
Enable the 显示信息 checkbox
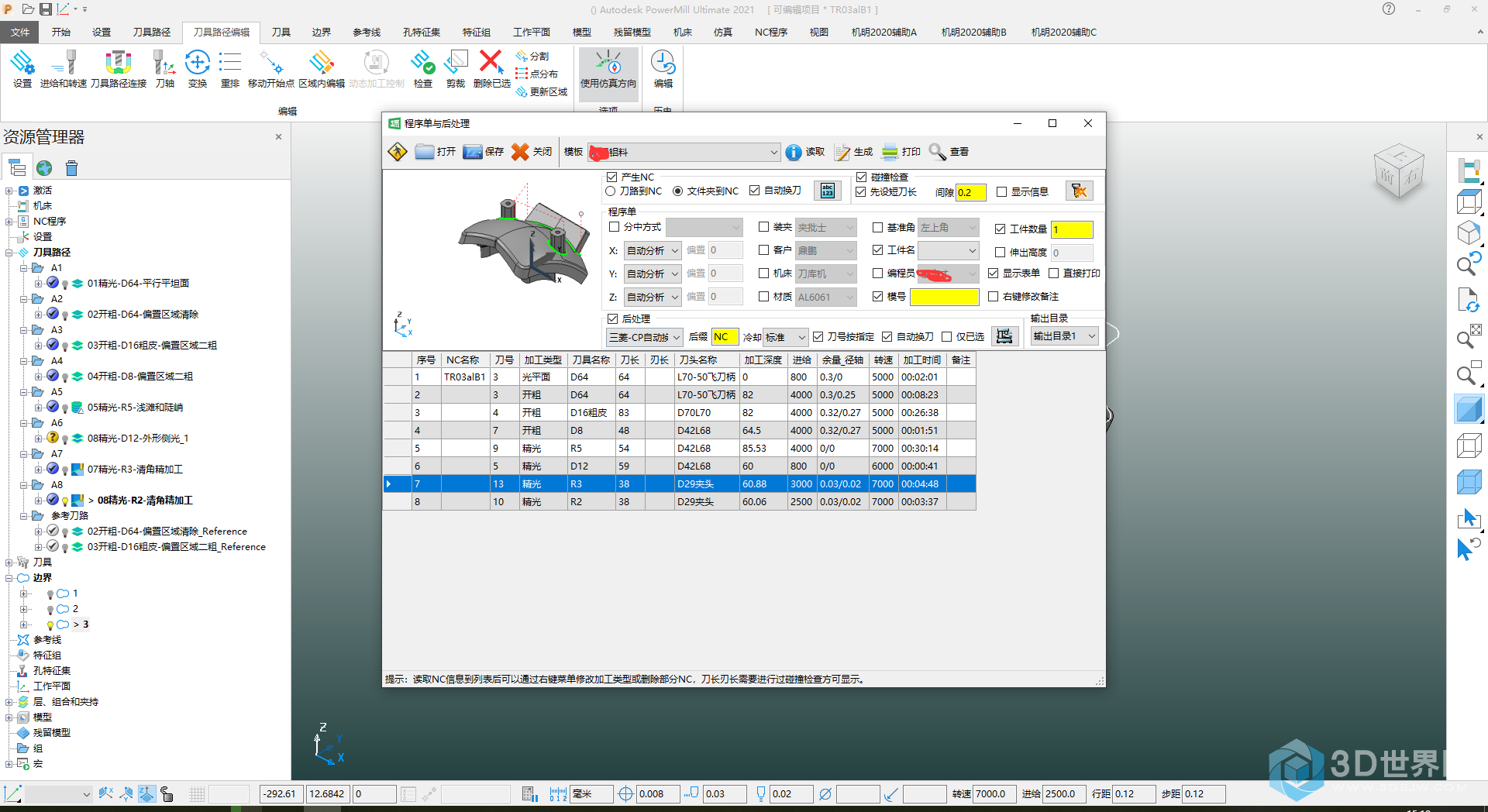1001,191
